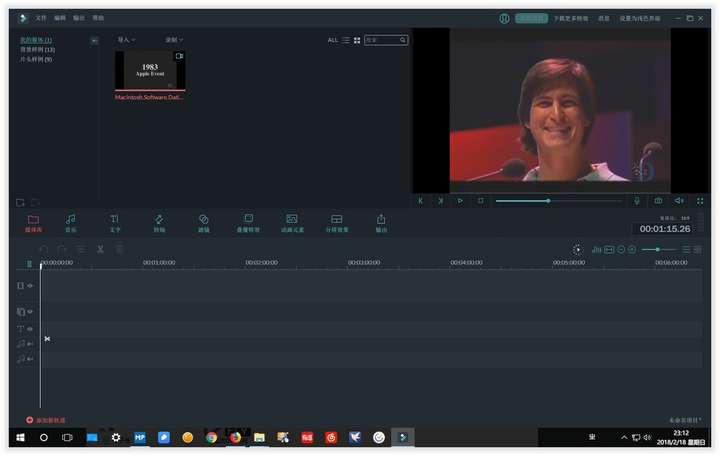
Task: Jump to previous frame in preview
Action: [x=420, y=201]
